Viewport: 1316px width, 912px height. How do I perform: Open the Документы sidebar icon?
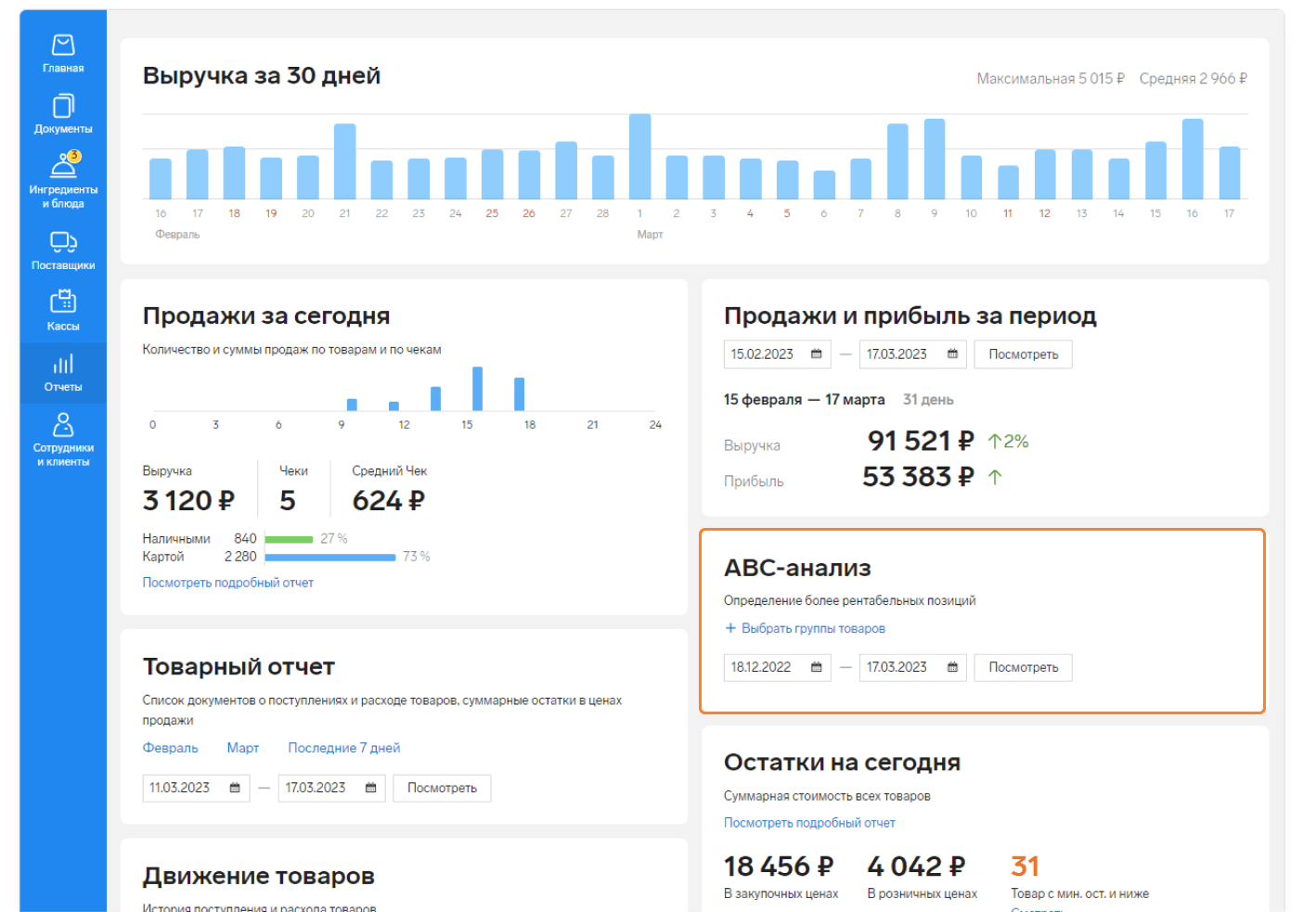click(63, 106)
